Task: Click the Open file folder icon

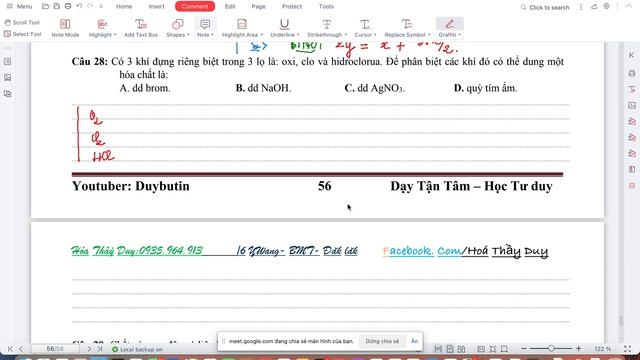Action: pyautogui.click(x=45, y=7)
